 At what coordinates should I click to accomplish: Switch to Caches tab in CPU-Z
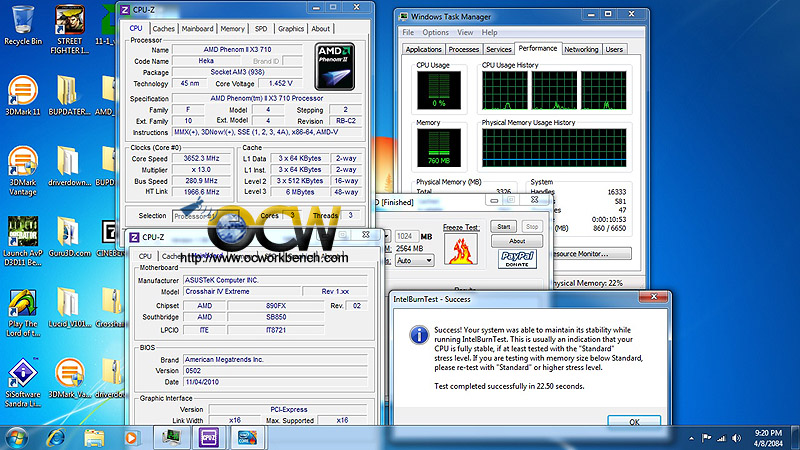pyautogui.click(x=163, y=29)
